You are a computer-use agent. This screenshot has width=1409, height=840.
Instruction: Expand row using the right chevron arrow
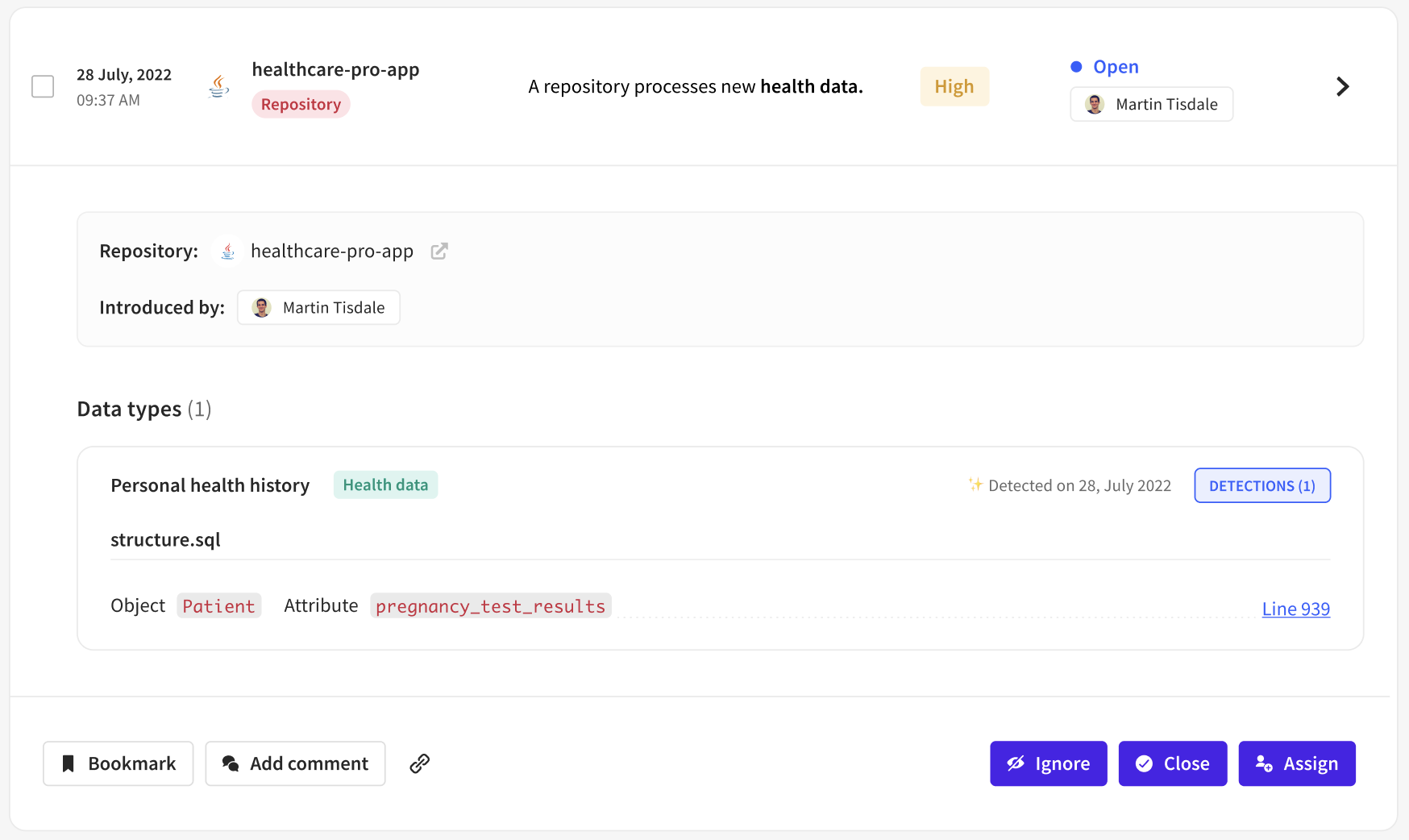click(1342, 86)
